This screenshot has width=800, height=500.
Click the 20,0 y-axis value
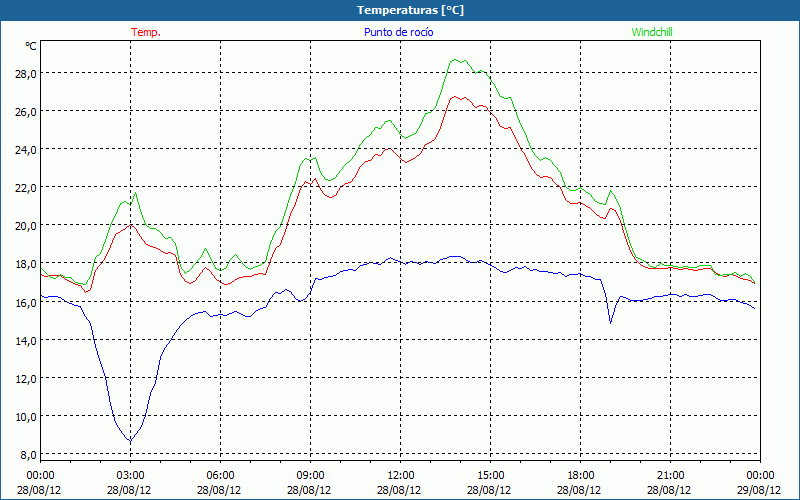pyautogui.click(x=26, y=226)
